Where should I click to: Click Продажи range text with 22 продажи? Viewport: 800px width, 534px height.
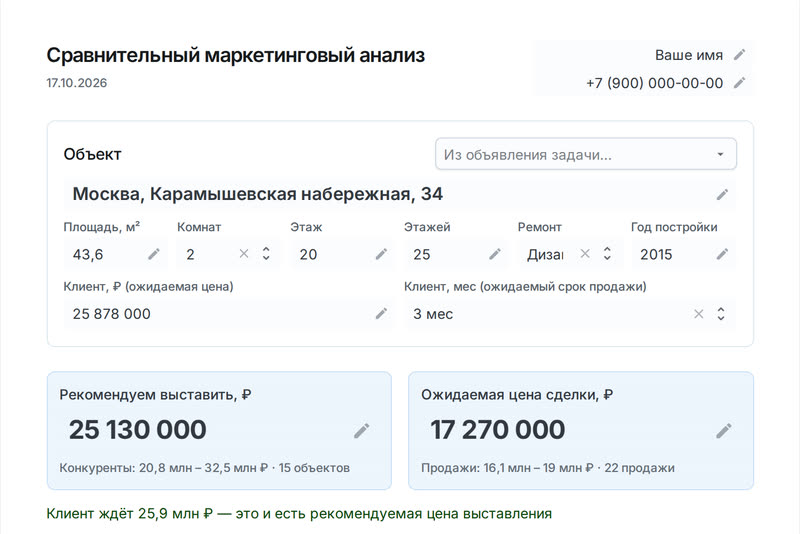click(548, 468)
